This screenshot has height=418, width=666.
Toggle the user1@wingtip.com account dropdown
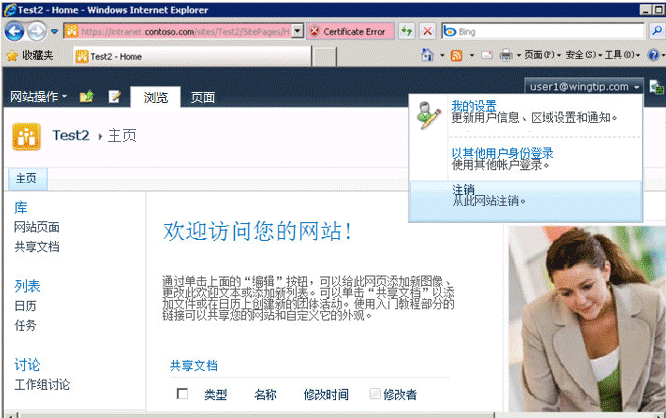584,87
